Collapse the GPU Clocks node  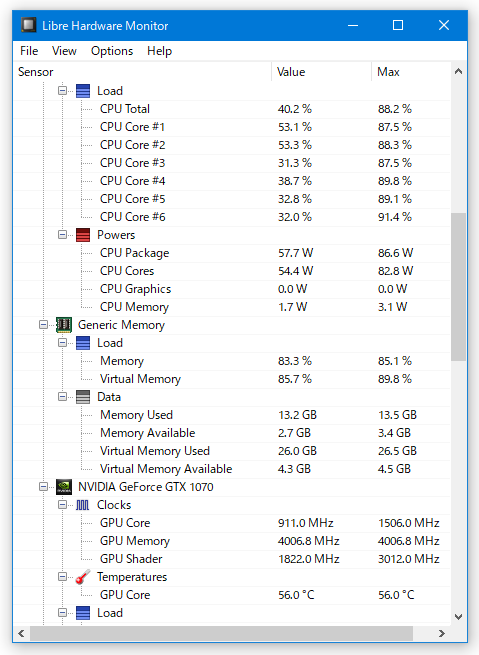click(x=62, y=505)
